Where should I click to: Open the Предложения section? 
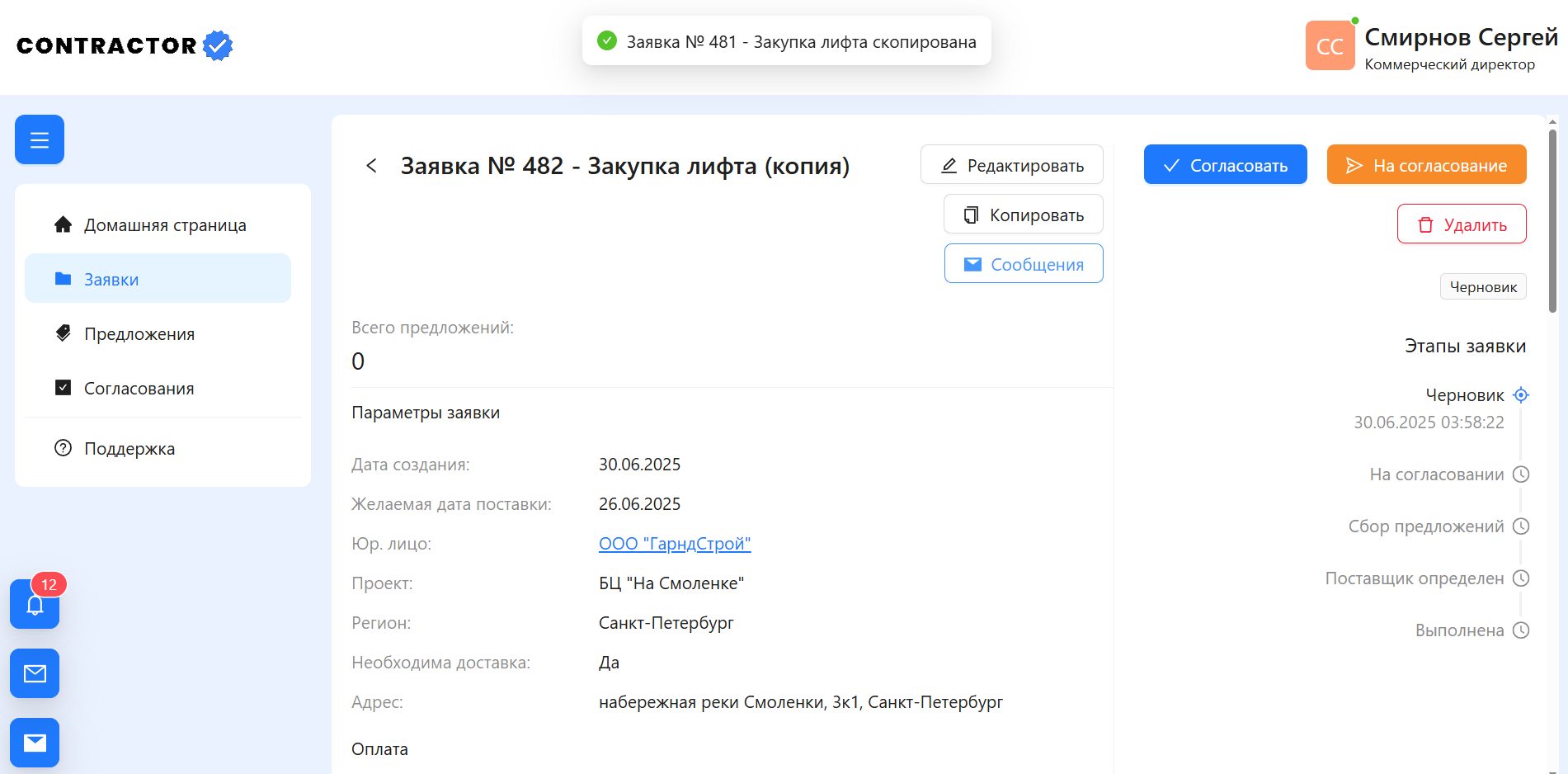pyautogui.click(x=158, y=333)
